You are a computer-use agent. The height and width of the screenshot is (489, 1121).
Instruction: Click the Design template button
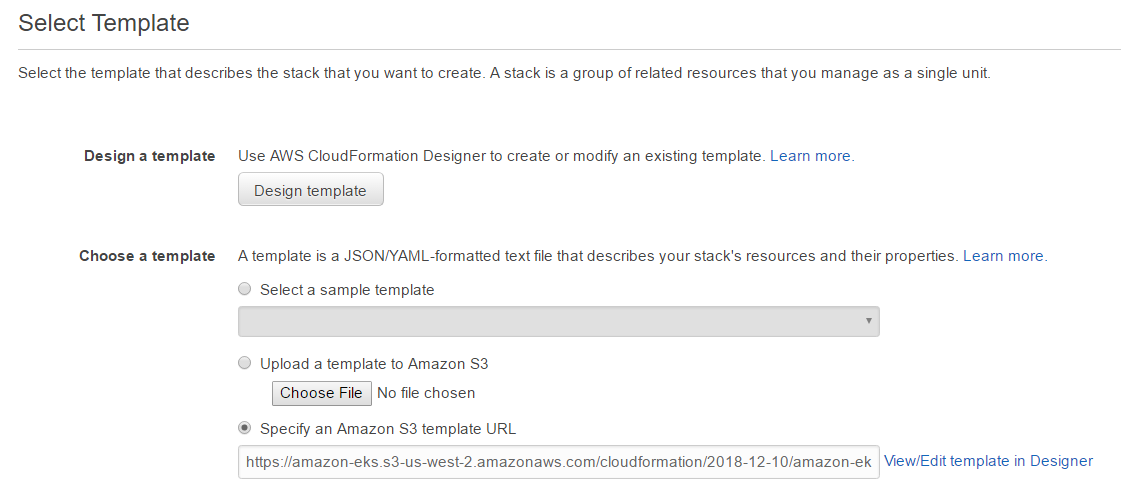(310, 190)
